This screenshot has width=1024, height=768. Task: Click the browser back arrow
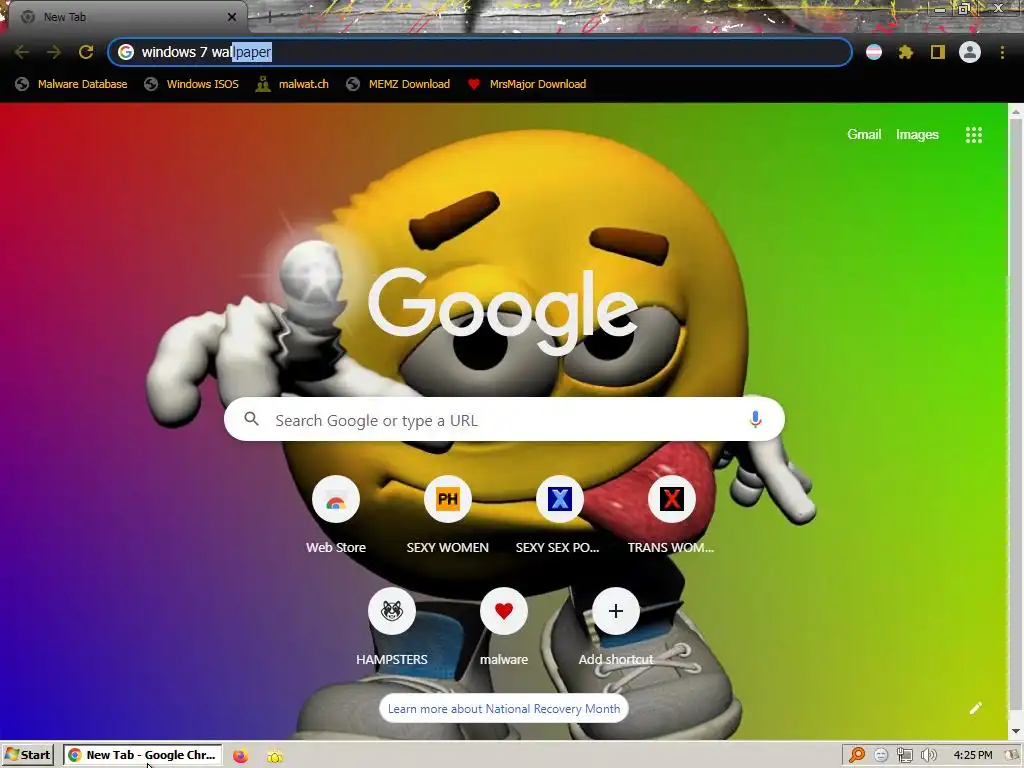tap(22, 52)
